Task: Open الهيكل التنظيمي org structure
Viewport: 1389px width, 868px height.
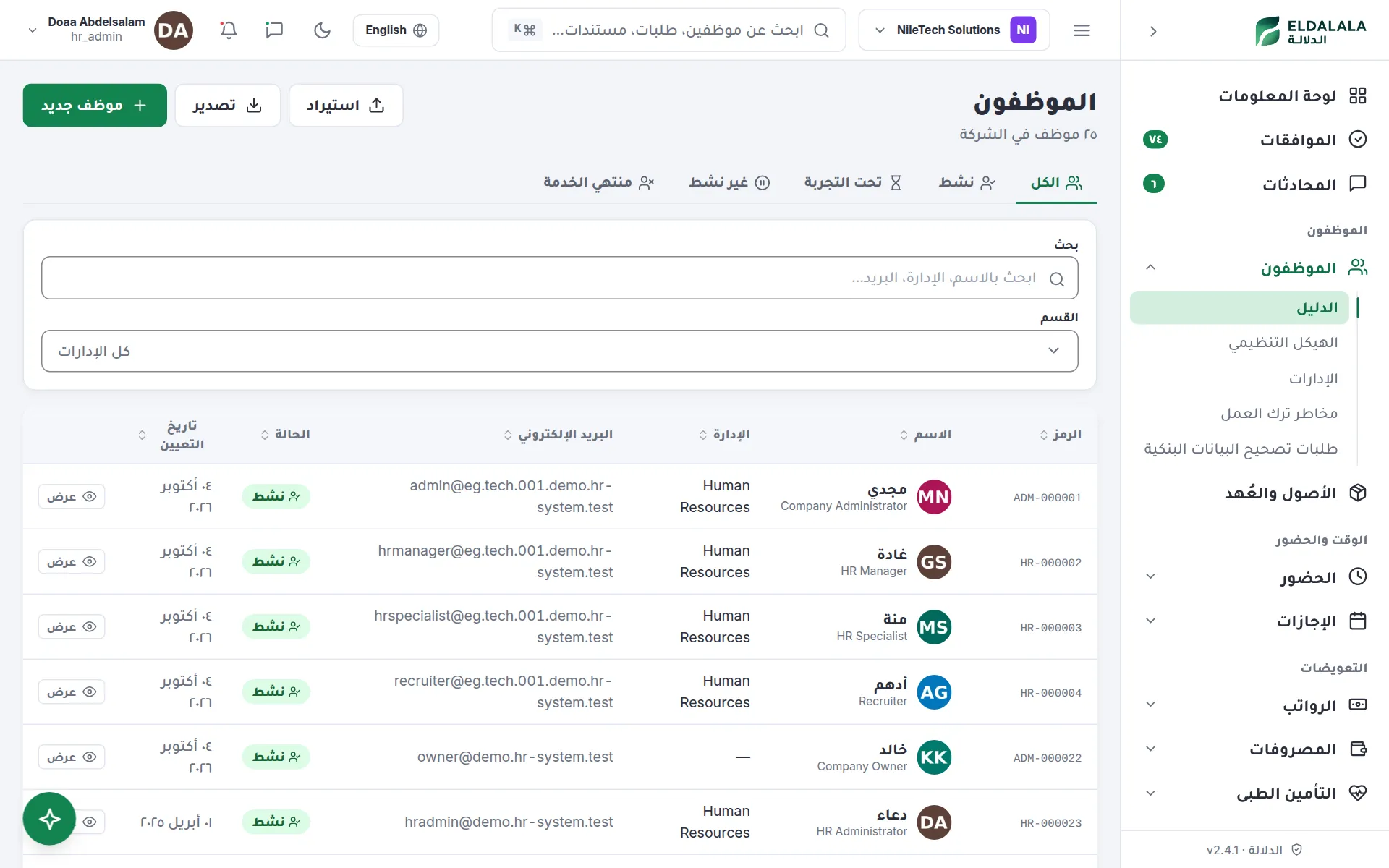Action: [x=1283, y=342]
